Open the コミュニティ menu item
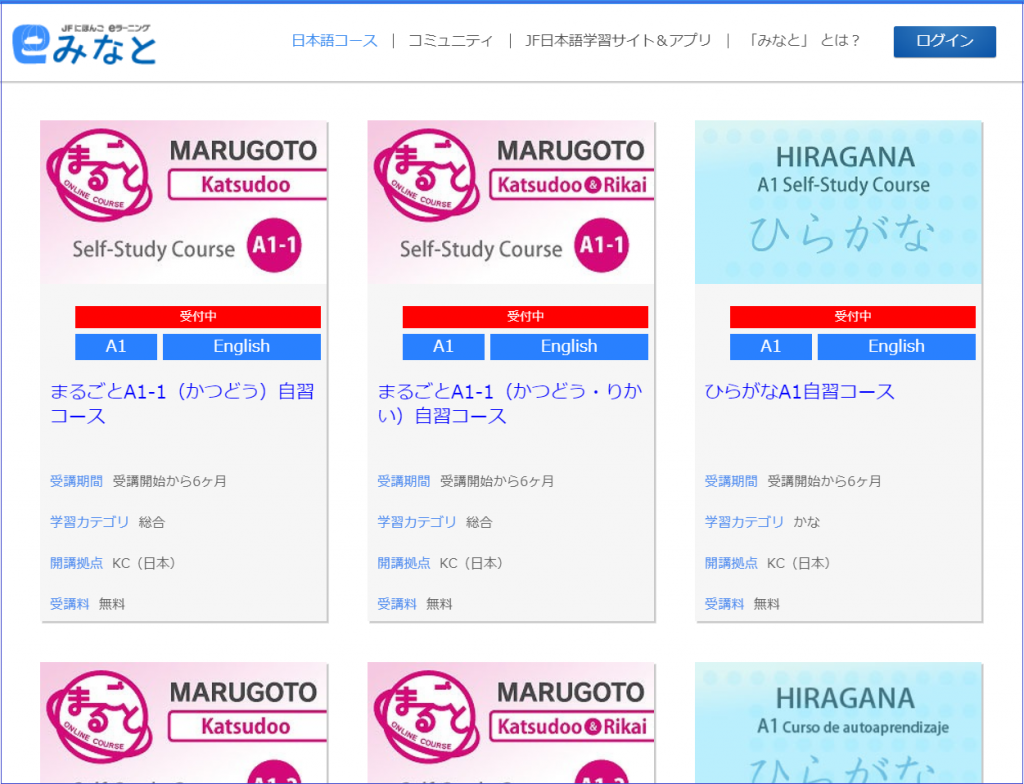 (x=451, y=41)
